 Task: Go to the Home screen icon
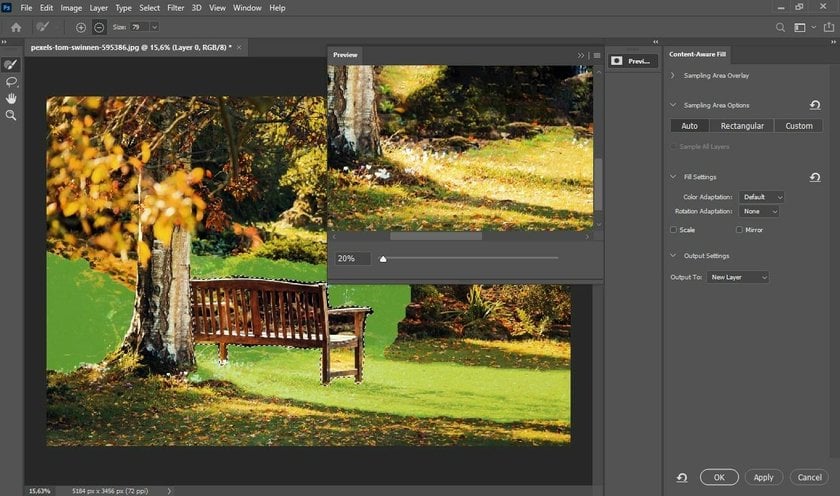pos(16,27)
